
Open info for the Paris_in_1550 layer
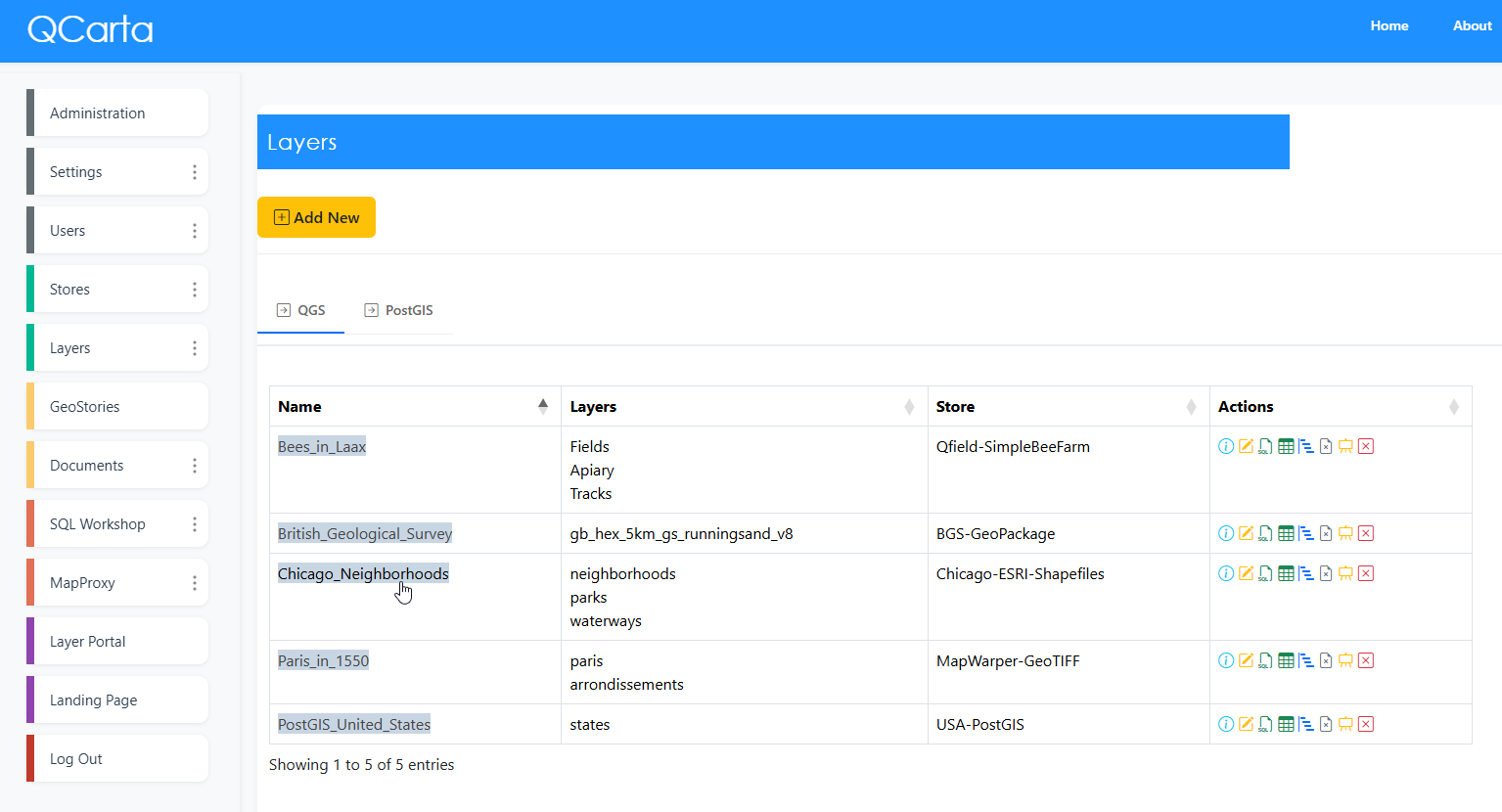pos(1226,660)
